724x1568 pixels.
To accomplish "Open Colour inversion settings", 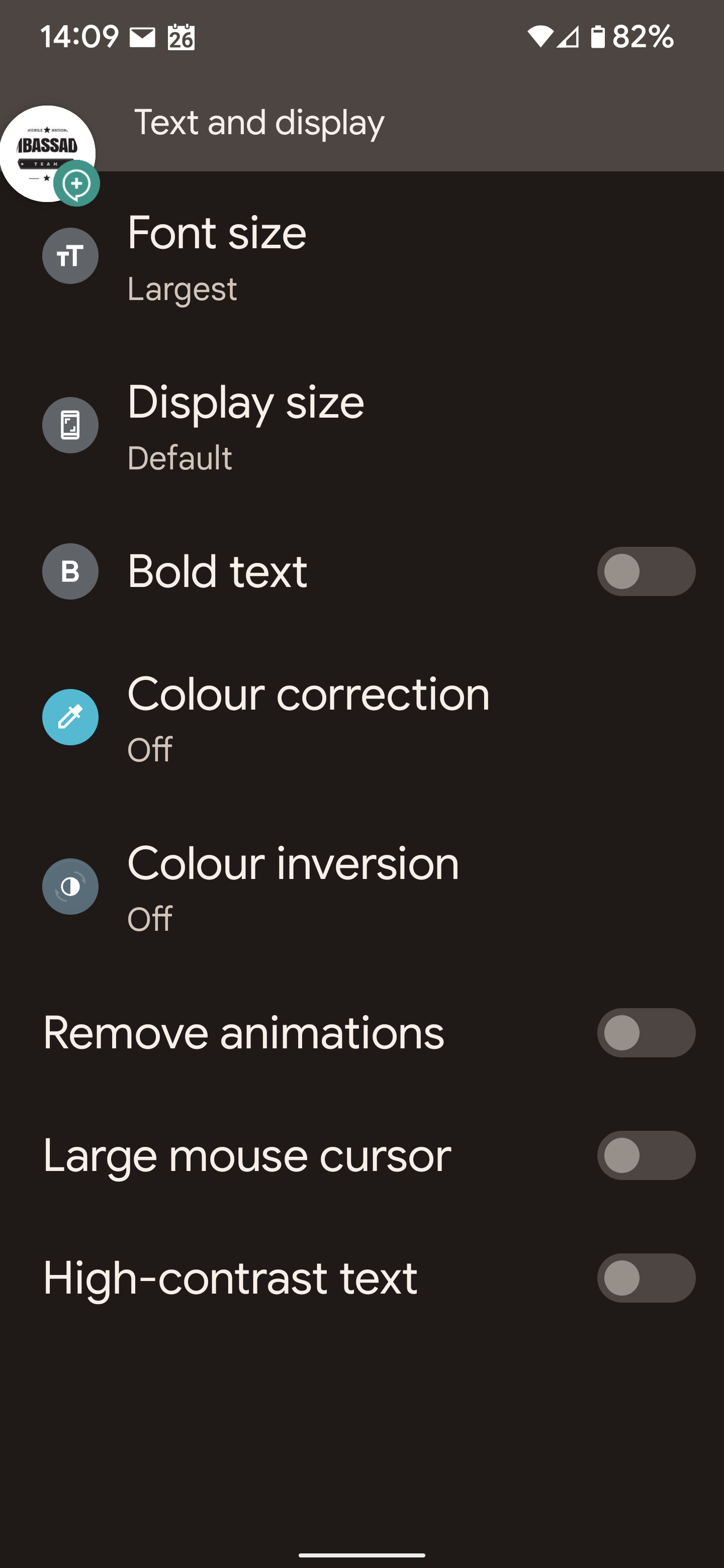I will 361,886.
